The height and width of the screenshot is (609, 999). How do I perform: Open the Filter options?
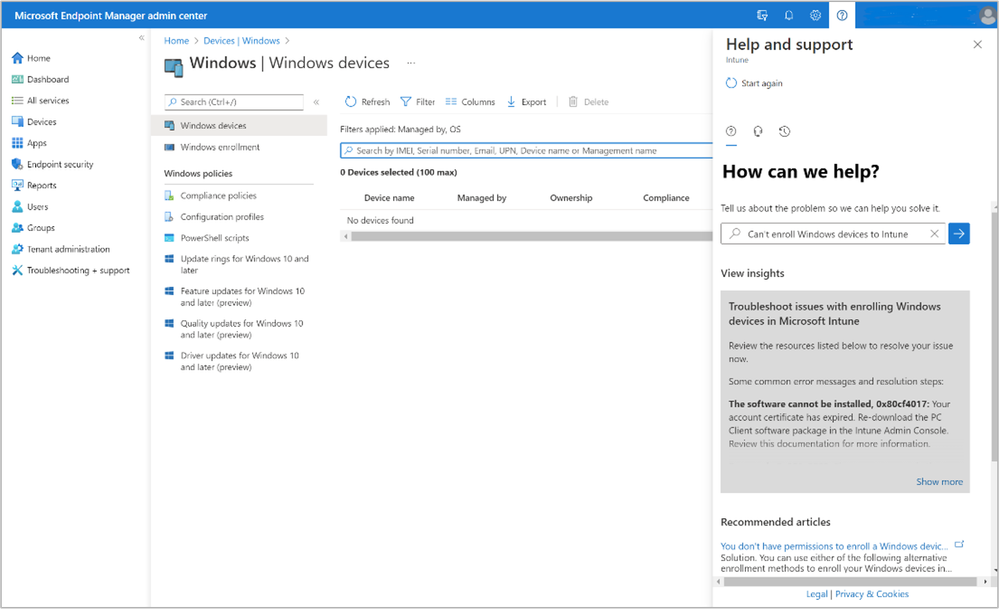[417, 102]
